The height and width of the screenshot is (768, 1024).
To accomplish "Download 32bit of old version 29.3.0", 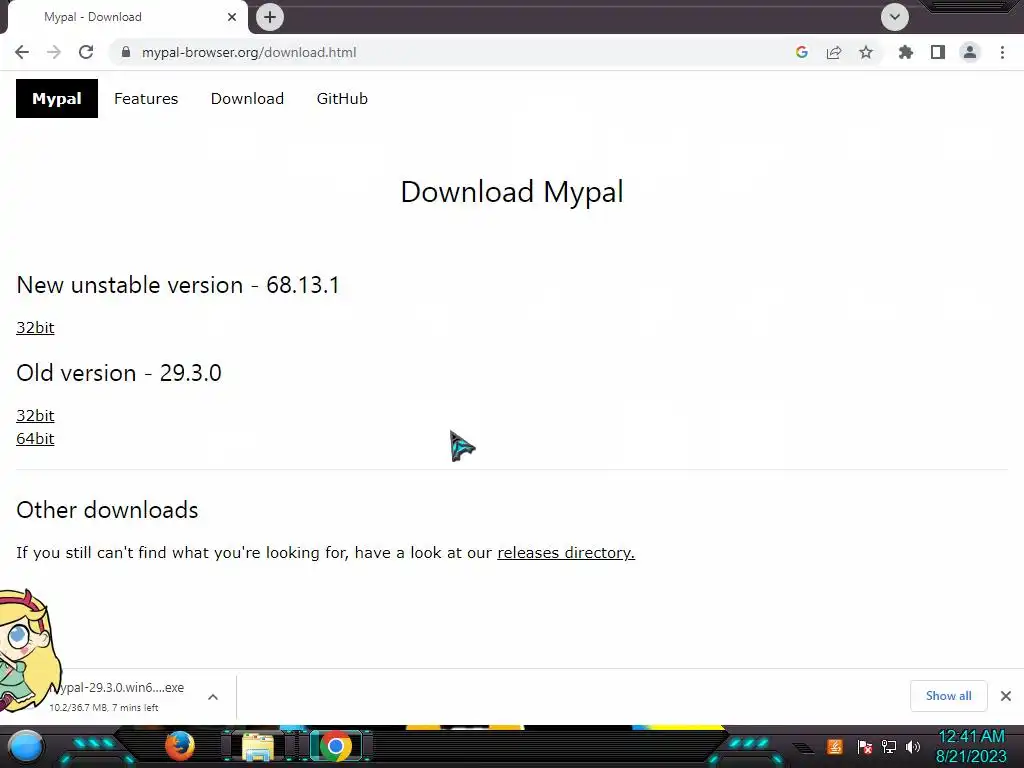I will click(35, 415).
